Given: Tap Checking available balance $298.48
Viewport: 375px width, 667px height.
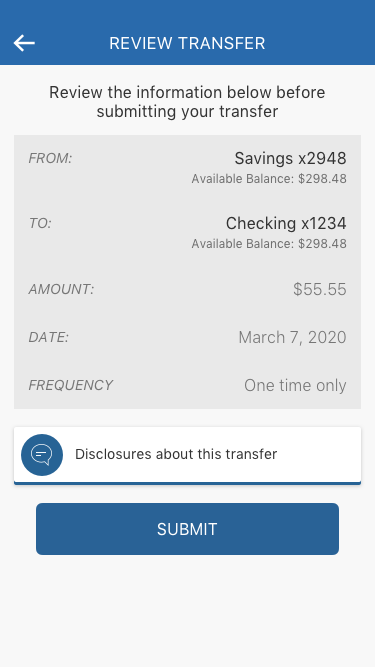Looking at the screenshot, I should coord(269,244).
